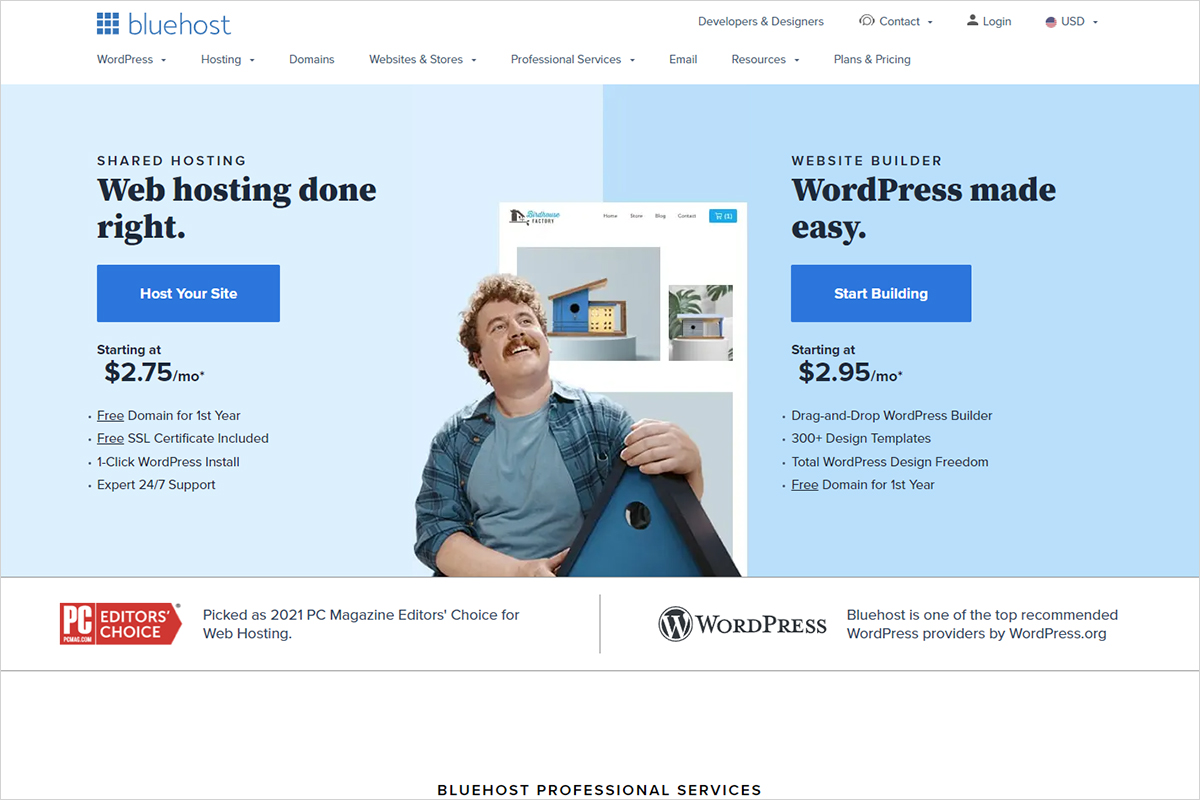Click the Host Your Site button
Image resolution: width=1200 pixels, height=800 pixels.
click(x=188, y=293)
